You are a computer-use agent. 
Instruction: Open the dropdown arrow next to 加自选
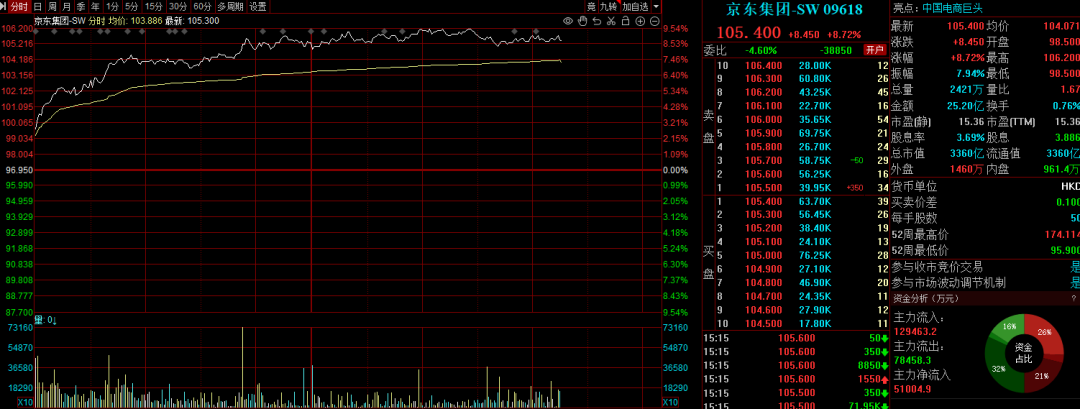click(x=654, y=6)
